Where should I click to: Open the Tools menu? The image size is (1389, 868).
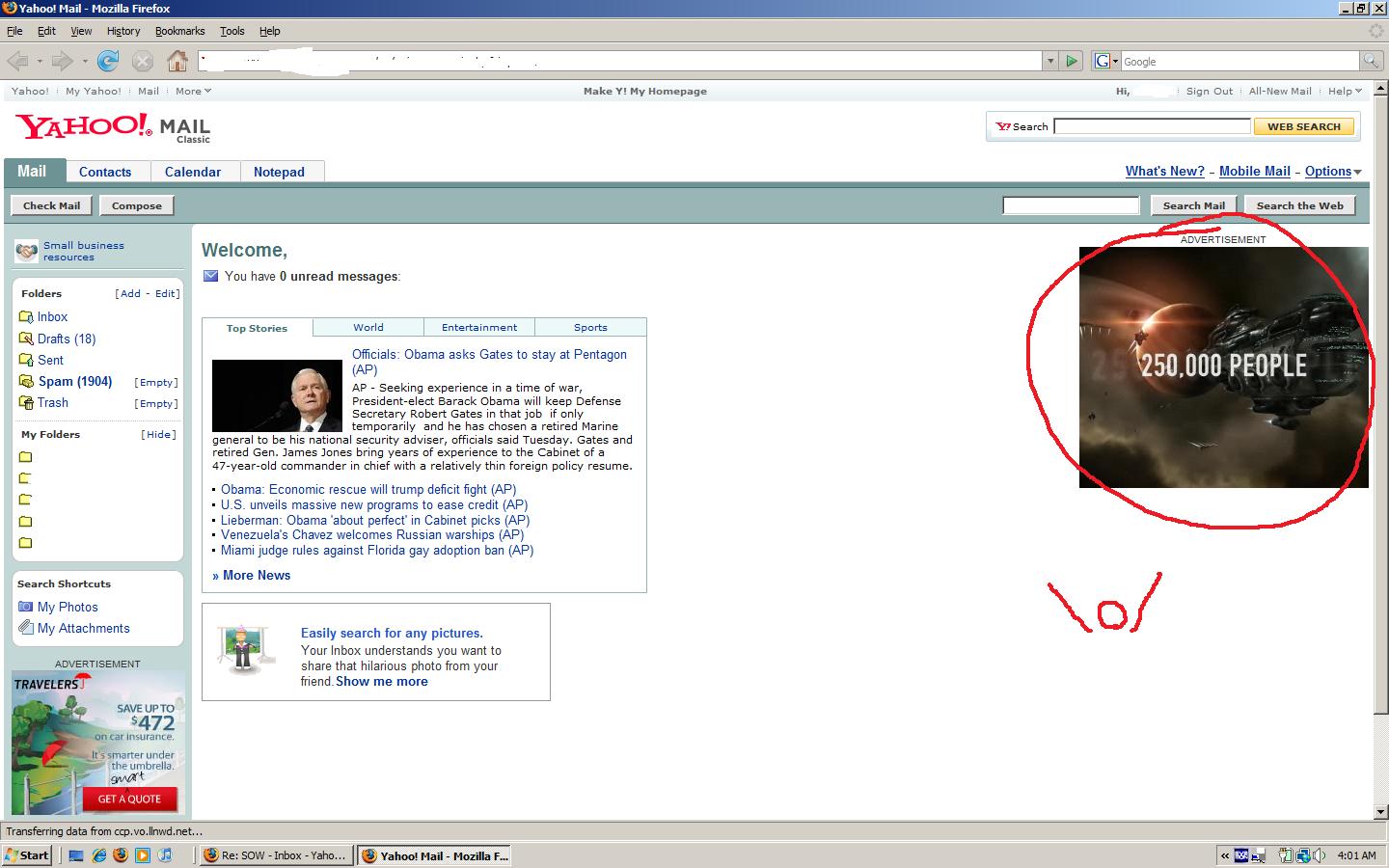click(232, 31)
